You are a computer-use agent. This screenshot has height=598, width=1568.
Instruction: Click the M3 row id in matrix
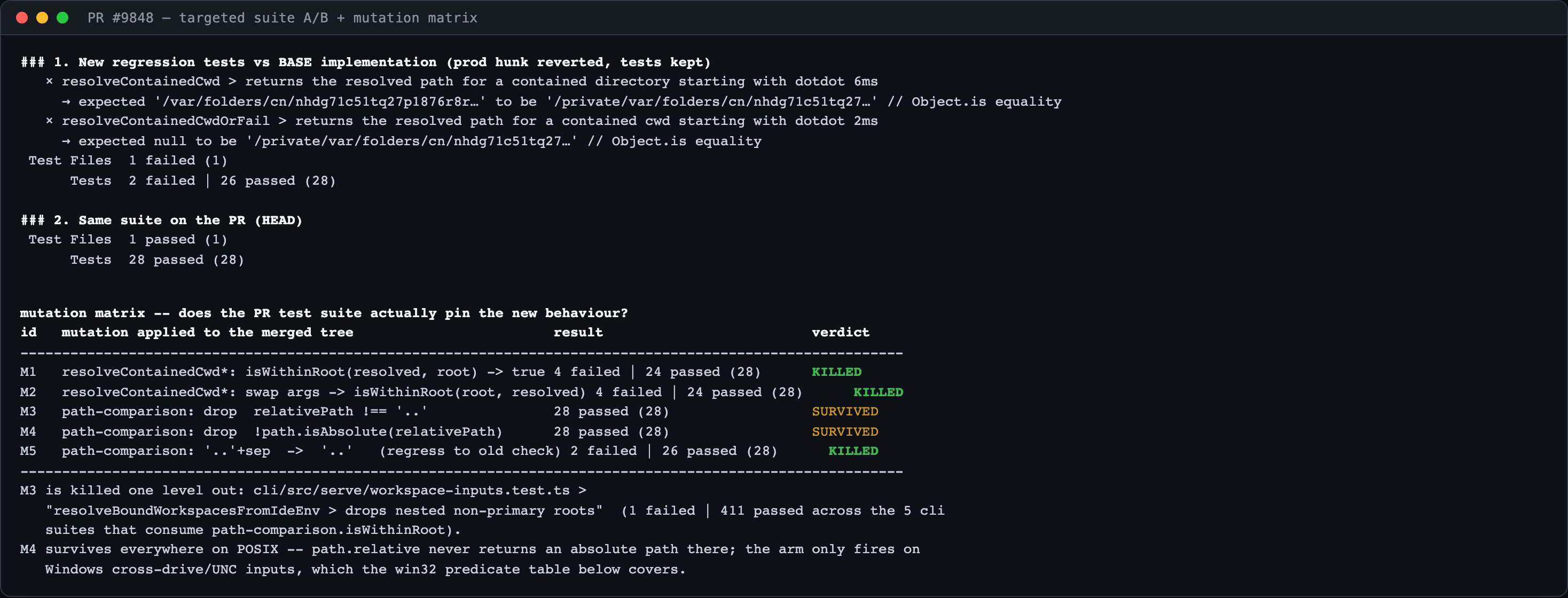[x=28, y=411]
